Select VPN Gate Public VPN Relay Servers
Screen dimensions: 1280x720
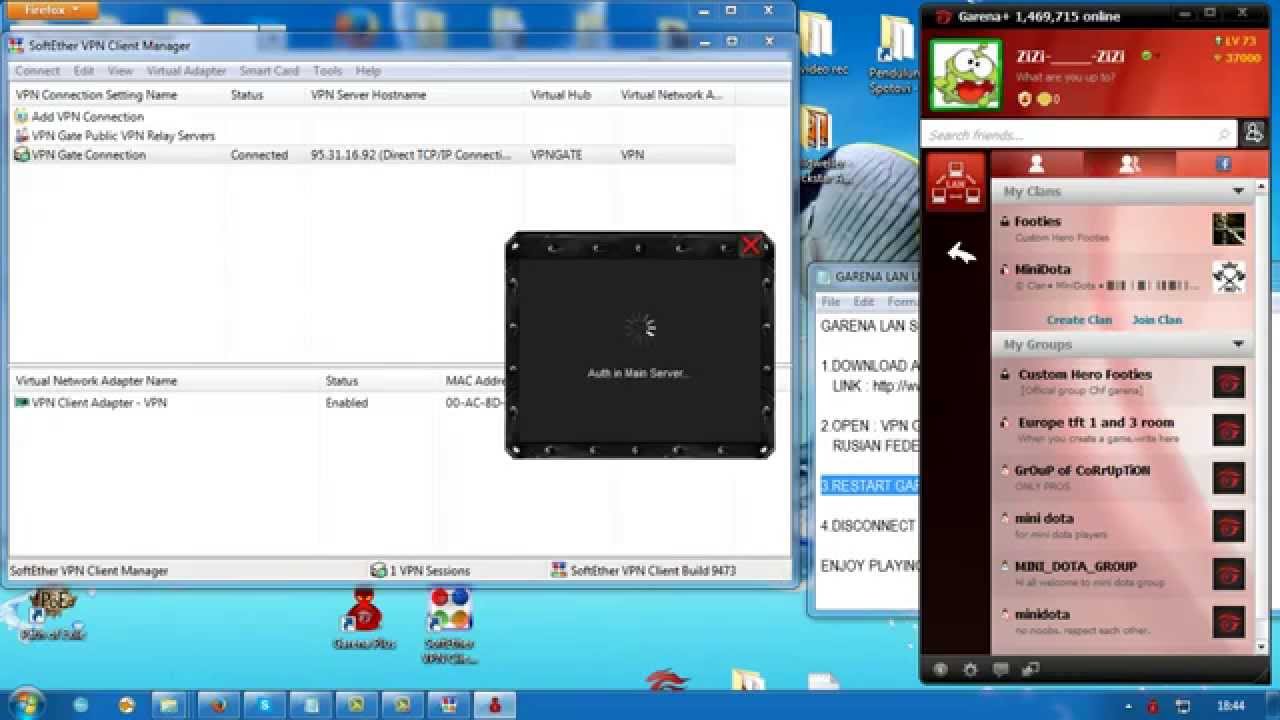[114, 136]
